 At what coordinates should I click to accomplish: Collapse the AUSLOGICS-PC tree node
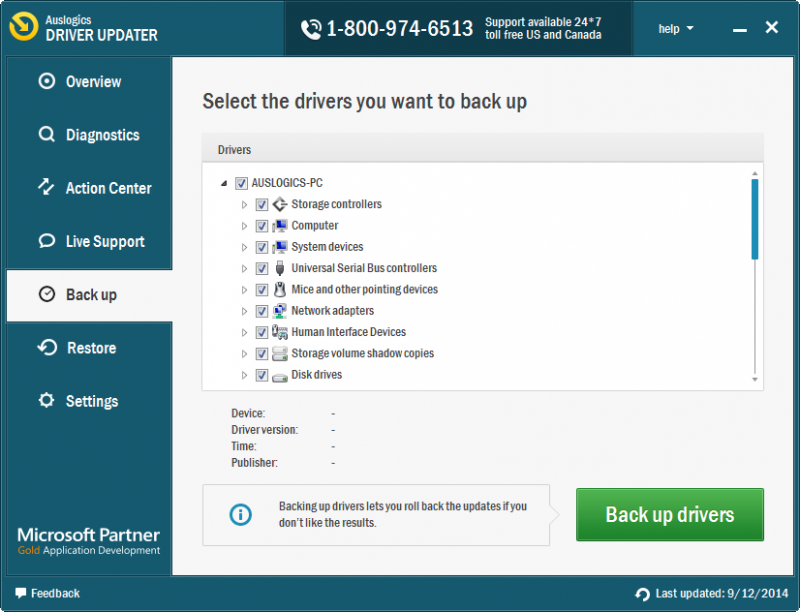(224, 183)
